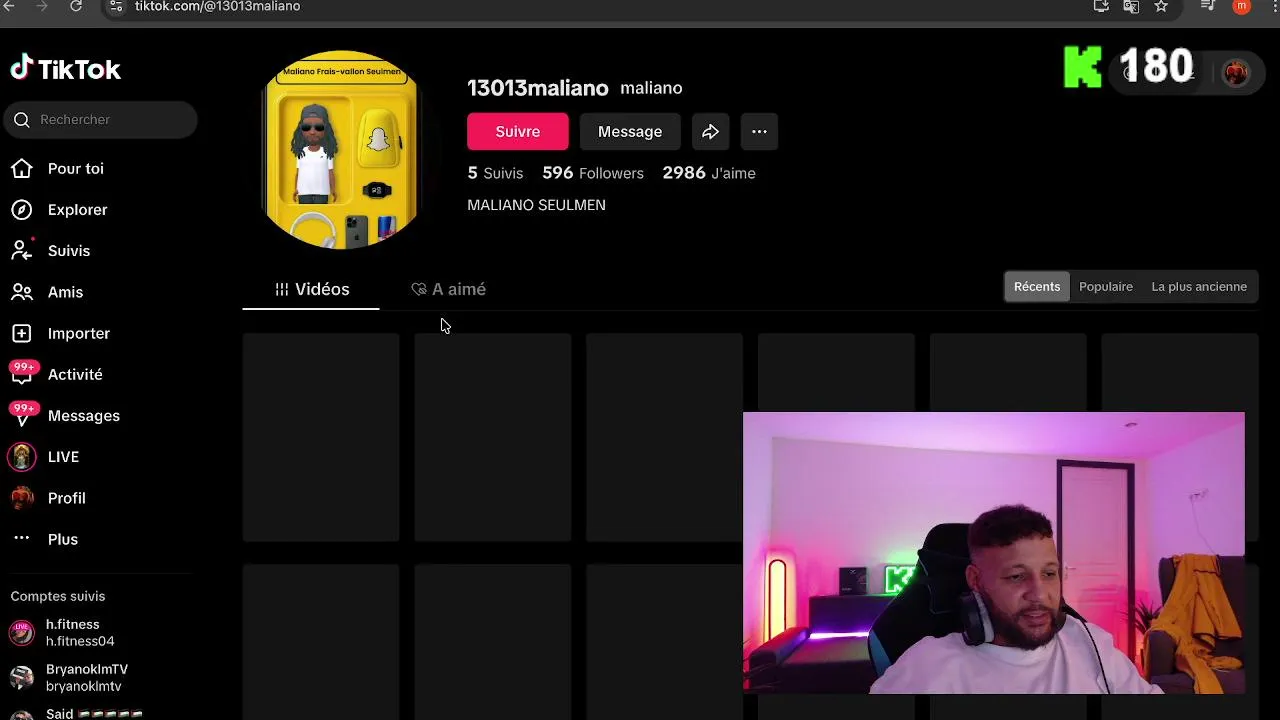Click the search magnifier icon
This screenshot has width=1280, height=720.
click(22, 120)
